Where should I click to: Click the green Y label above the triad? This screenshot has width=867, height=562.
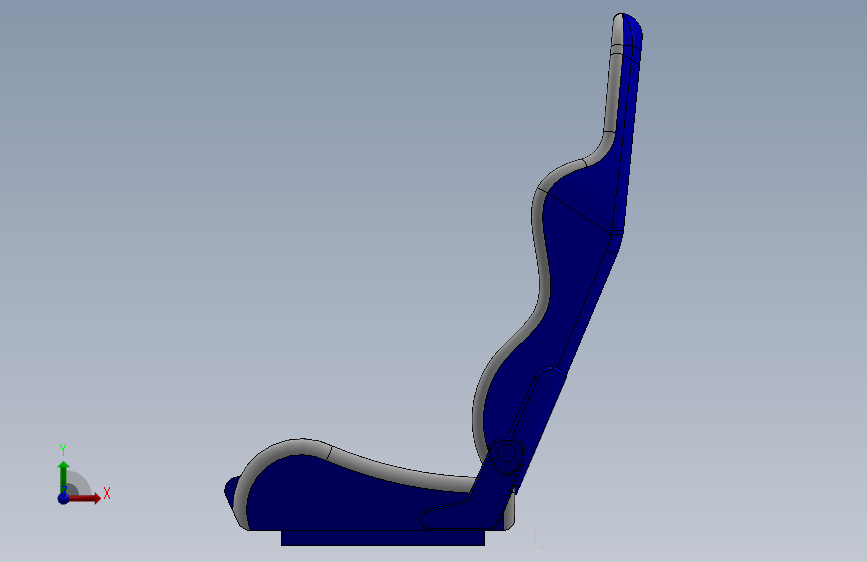[x=63, y=450]
